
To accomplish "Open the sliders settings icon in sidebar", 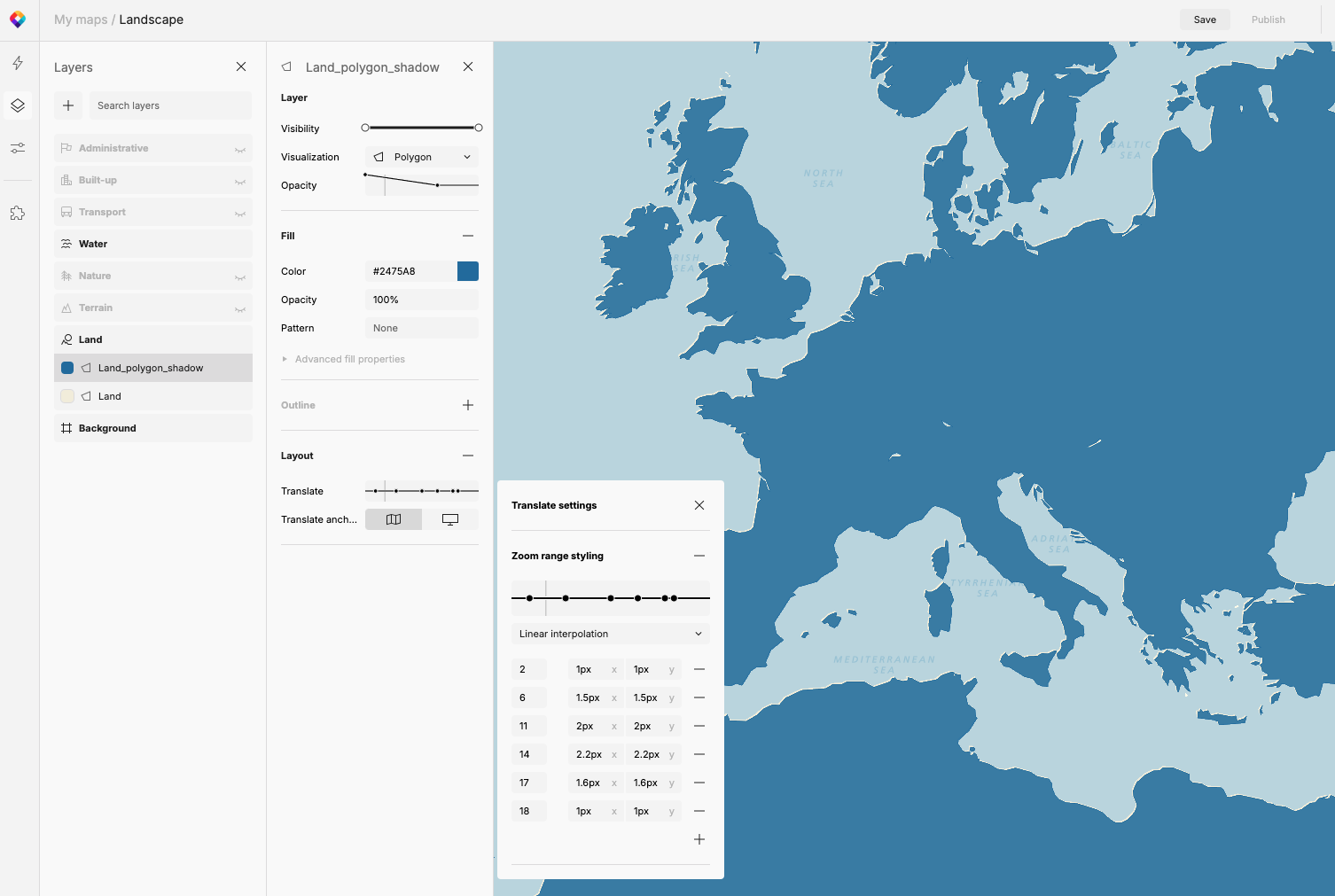I will (18, 148).
